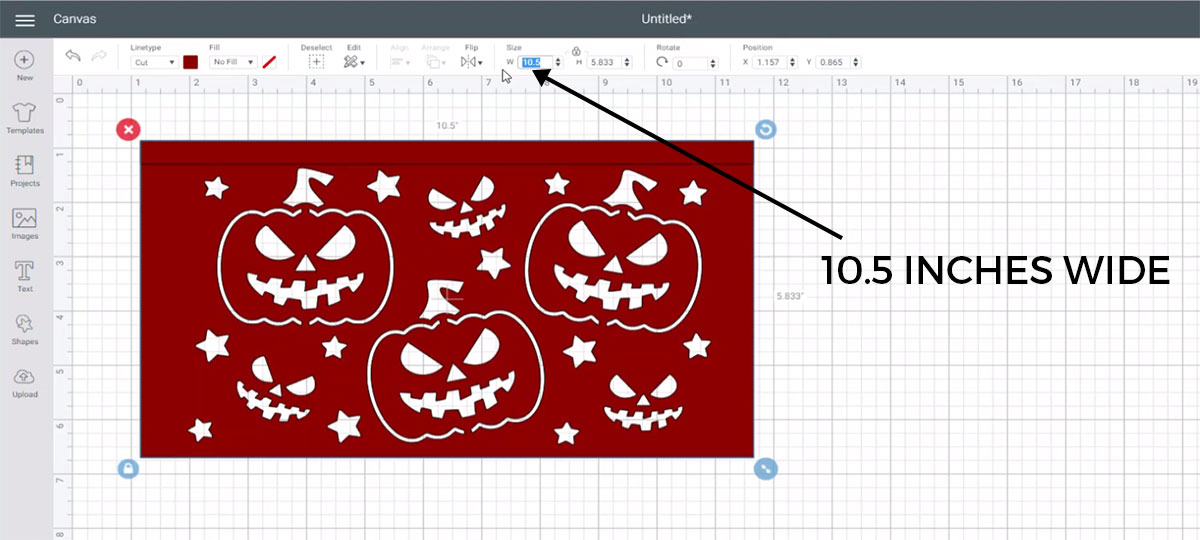This screenshot has width=1200, height=540.
Task: Click the blue rotate handle on selection
Action: (x=765, y=129)
